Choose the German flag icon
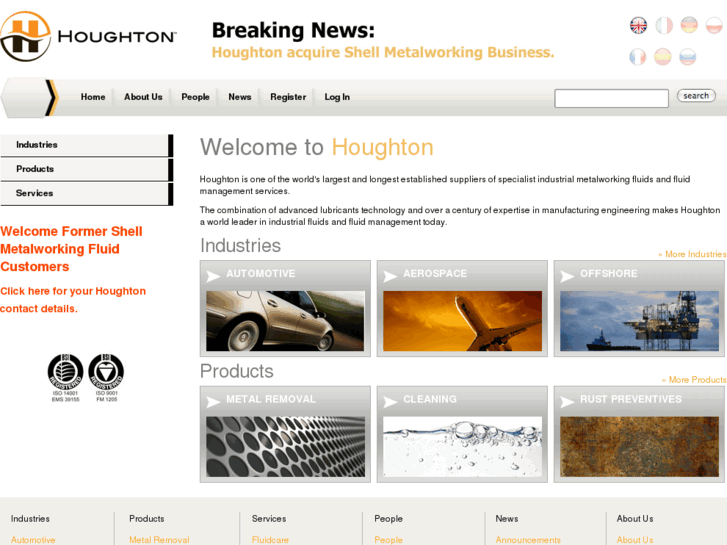The image size is (727, 545). [689, 25]
